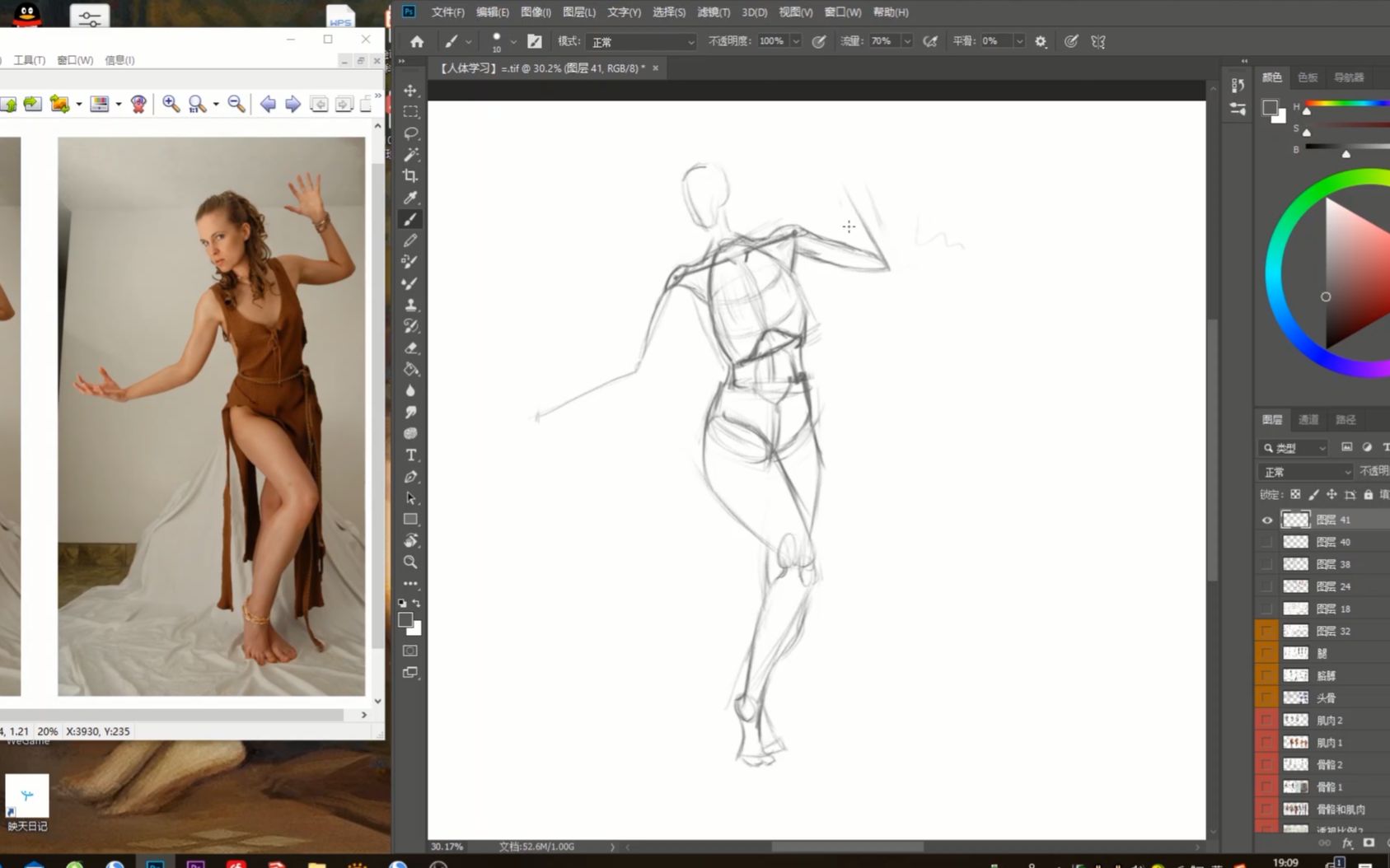Select the Move tool in Photoshop toolbar

pyautogui.click(x=410, y=90)
